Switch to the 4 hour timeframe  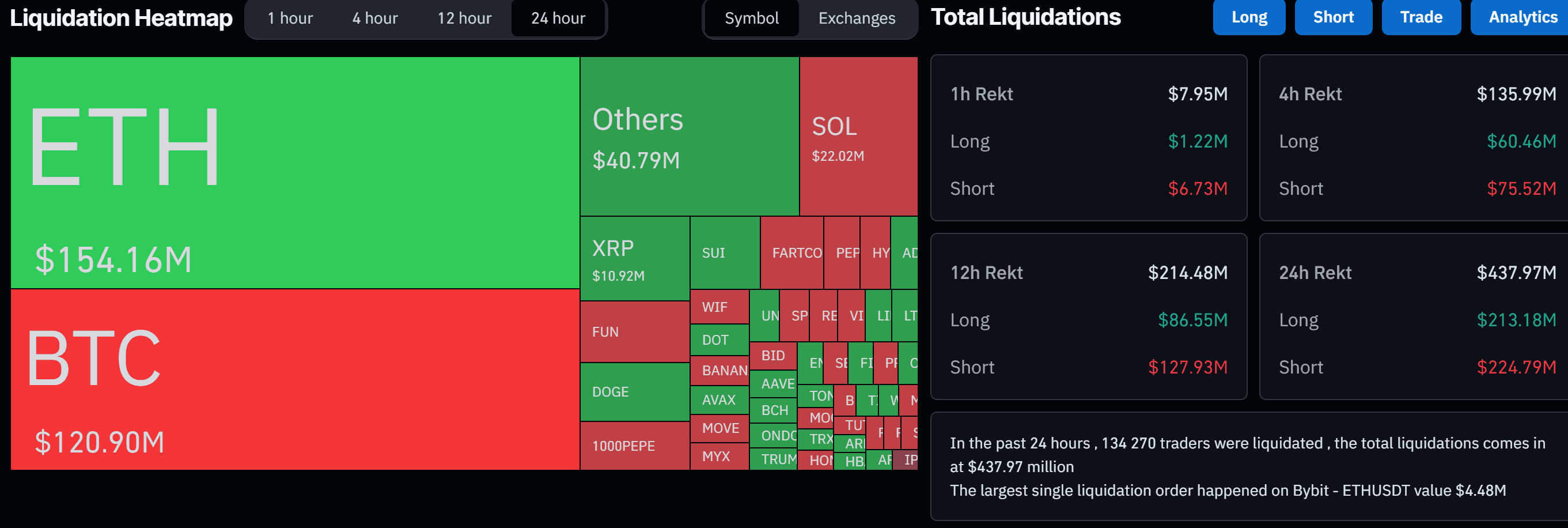coord(375,18)
